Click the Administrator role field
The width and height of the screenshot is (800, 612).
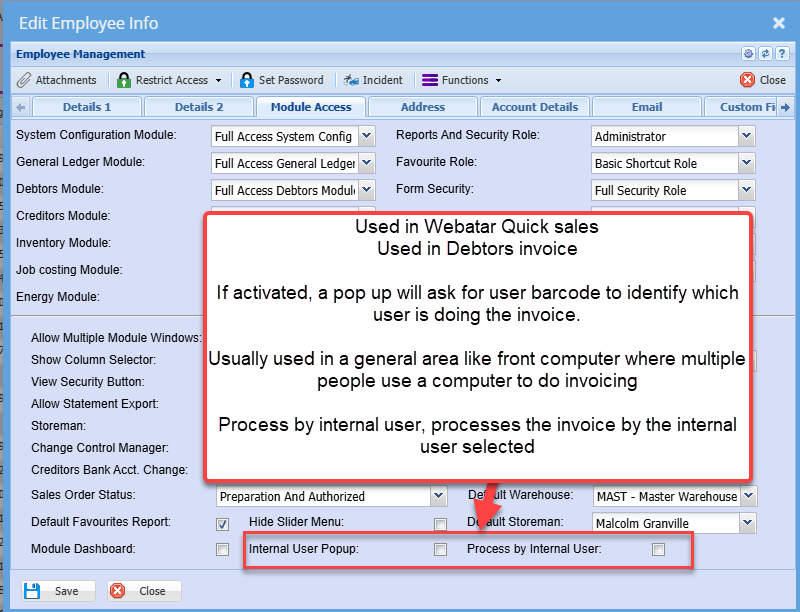664,136
